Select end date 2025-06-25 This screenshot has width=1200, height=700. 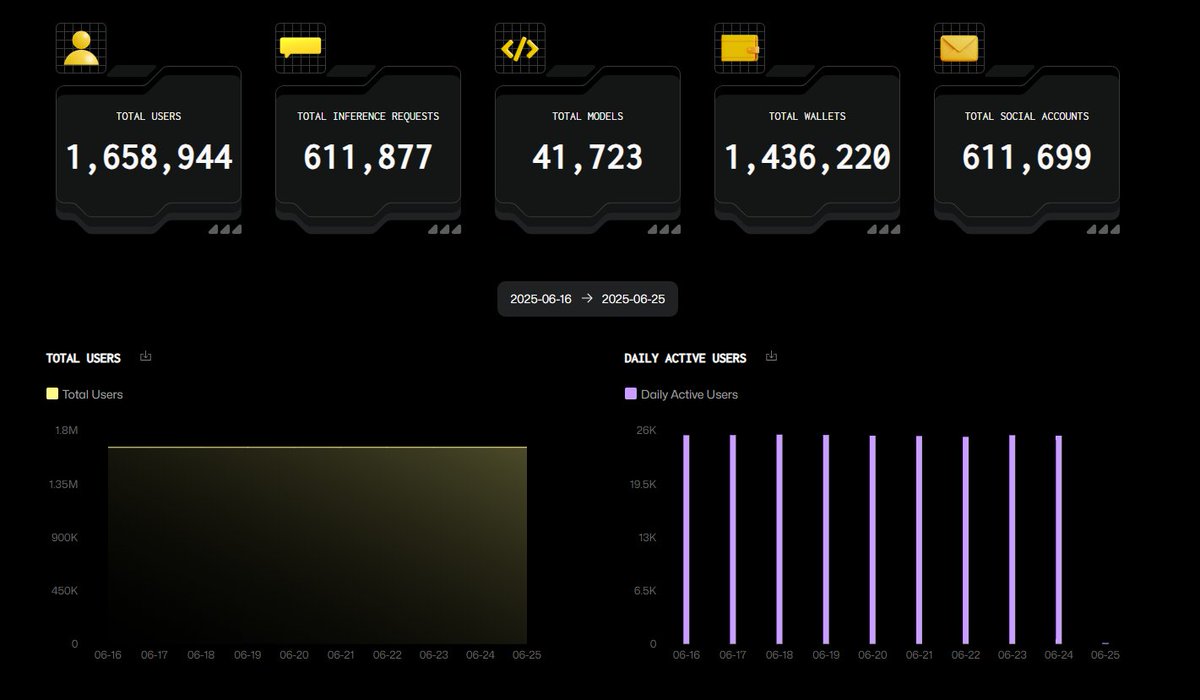point(633,299)
